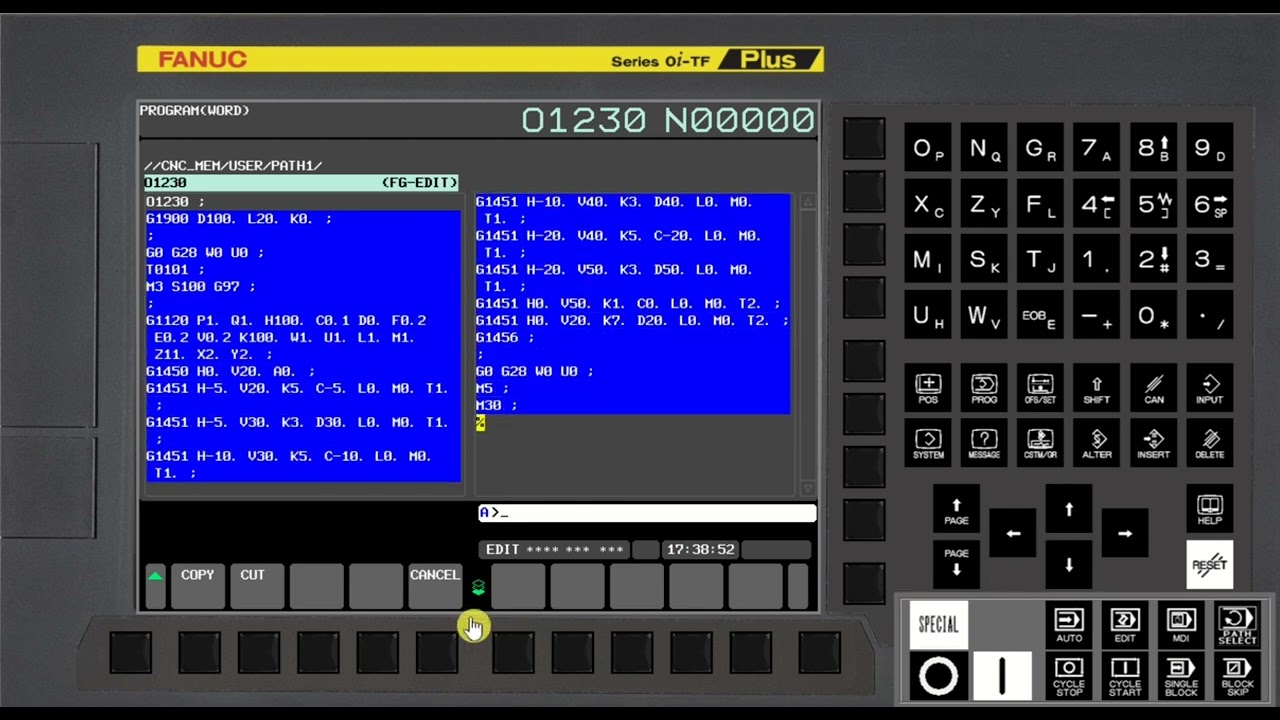Click the PATH SELECT key
1280x720 pixels.
[1237, 625]
